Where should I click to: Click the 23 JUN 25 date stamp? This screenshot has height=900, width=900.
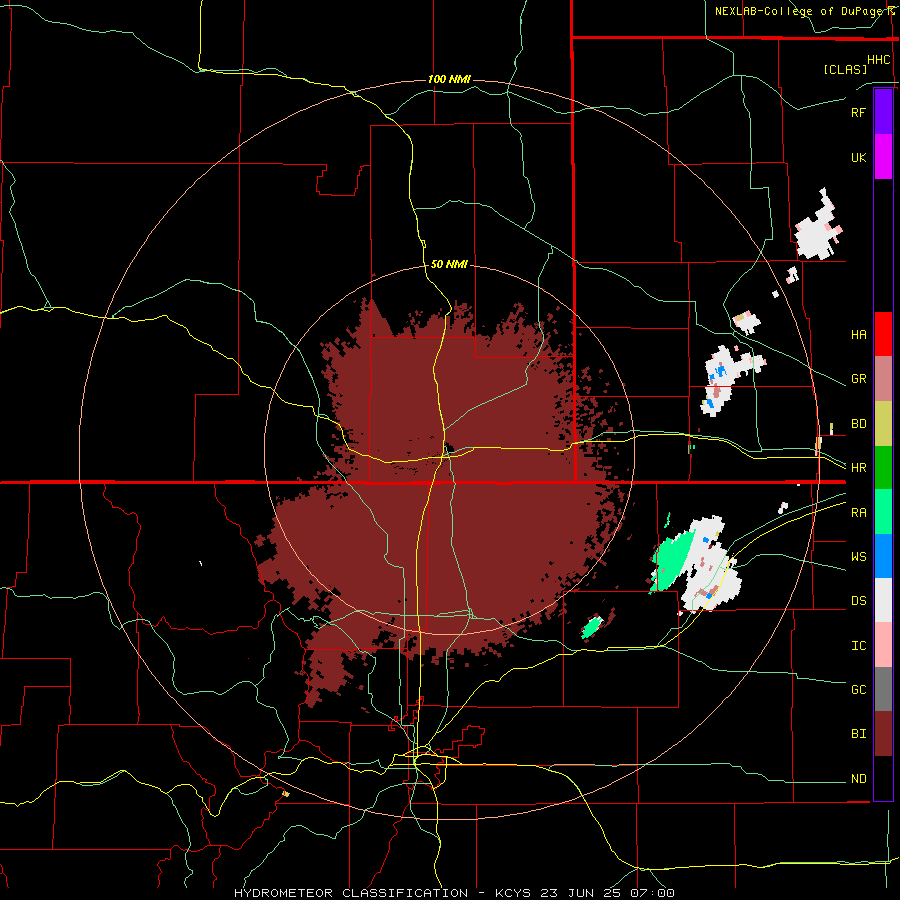[580, 893]
